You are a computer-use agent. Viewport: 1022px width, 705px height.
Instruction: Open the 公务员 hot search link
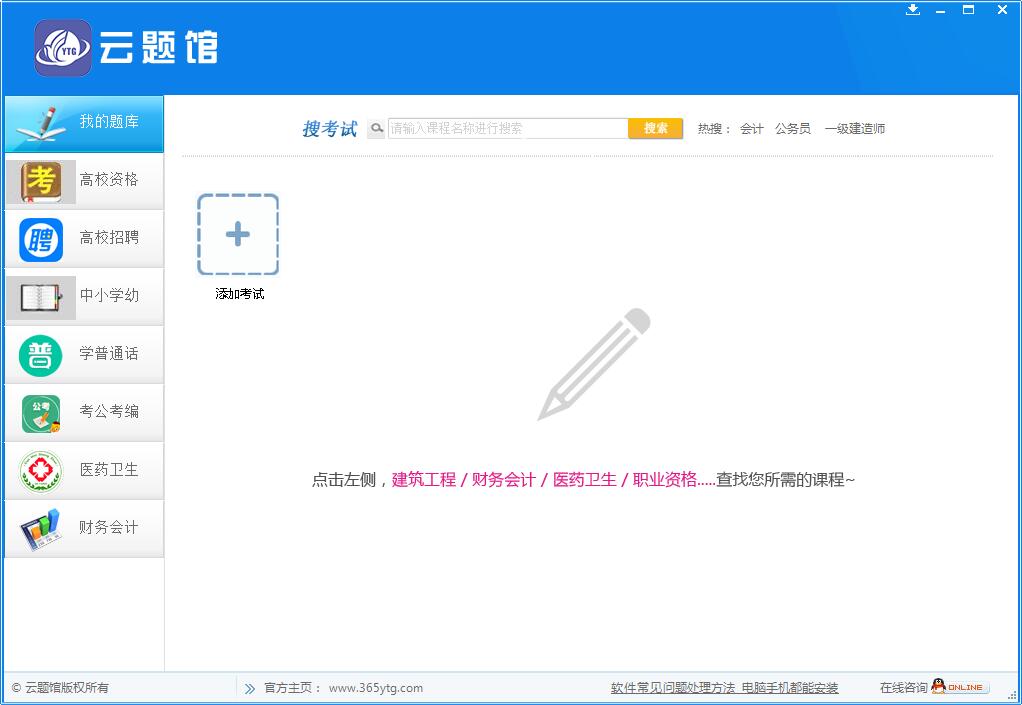(x=793, y=128)
